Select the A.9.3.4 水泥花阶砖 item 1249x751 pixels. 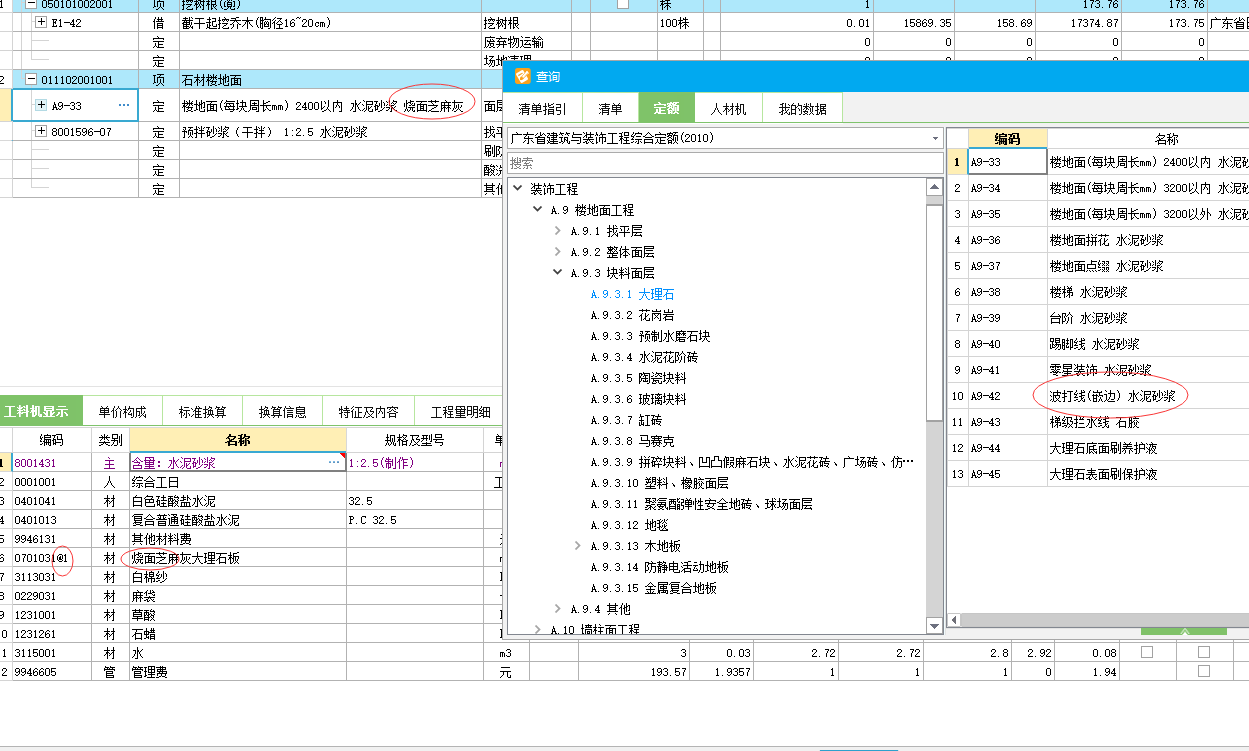[x=644, y=357]
